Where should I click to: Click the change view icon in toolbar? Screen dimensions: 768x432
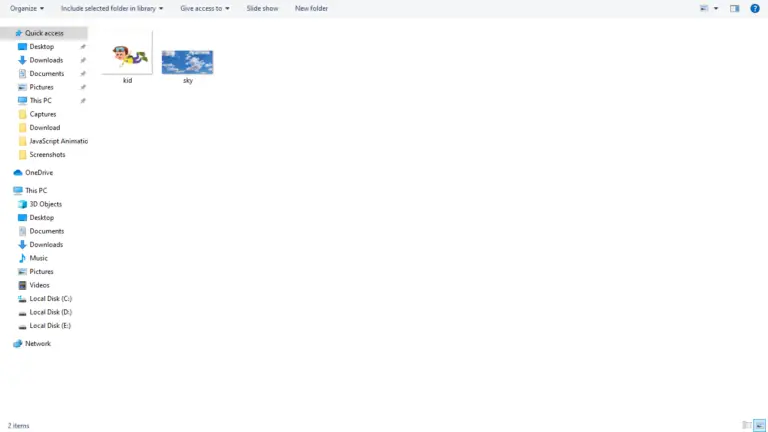pyautogui.click(x=704, y=8)
